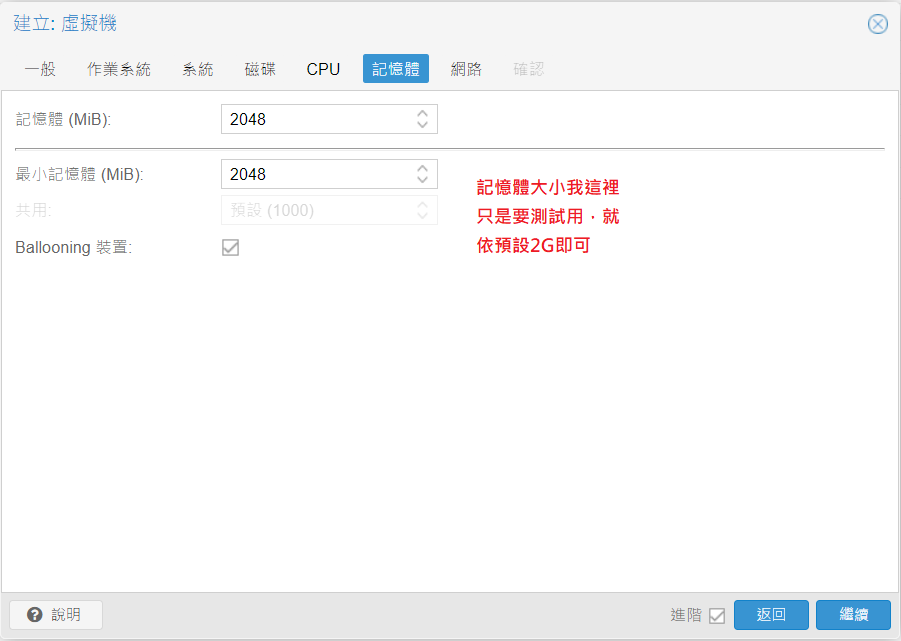The image size is (901, 641).
Task: Click the 返回 back button
Action: 771,615
